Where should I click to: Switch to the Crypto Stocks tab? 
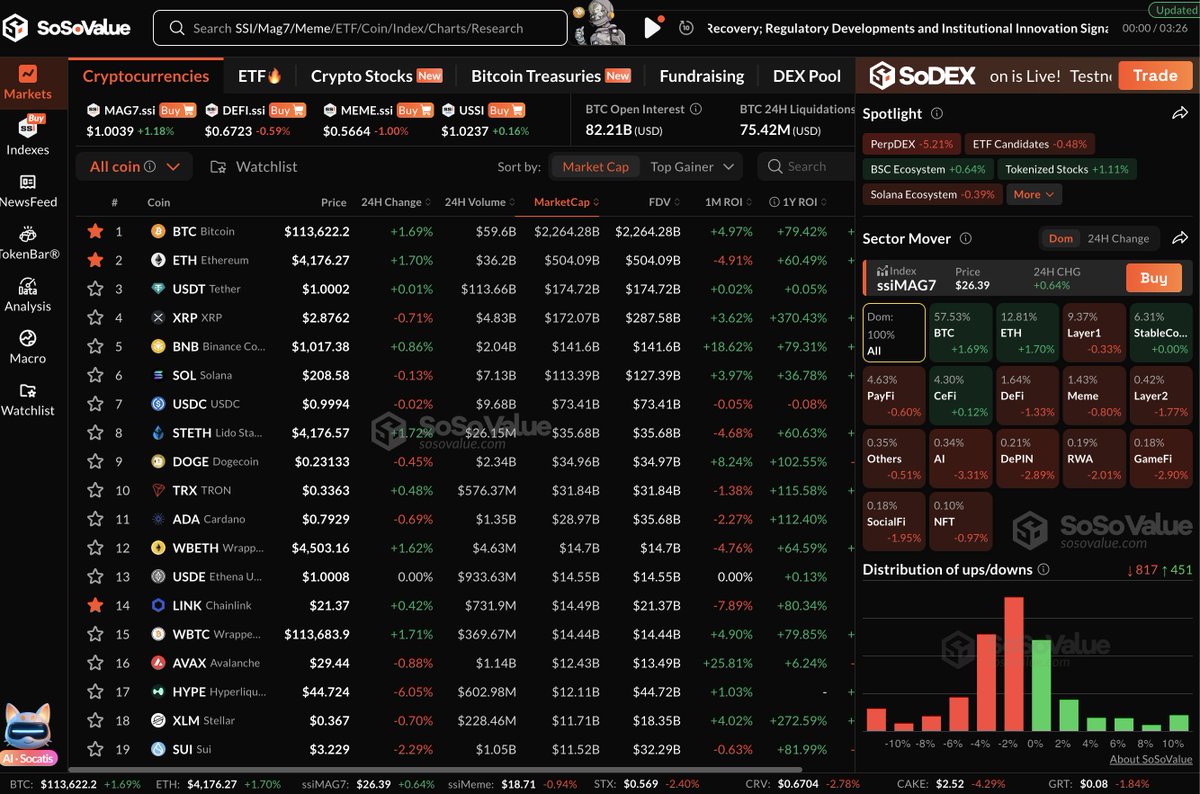pyautogui.click(x=377, y=76)
